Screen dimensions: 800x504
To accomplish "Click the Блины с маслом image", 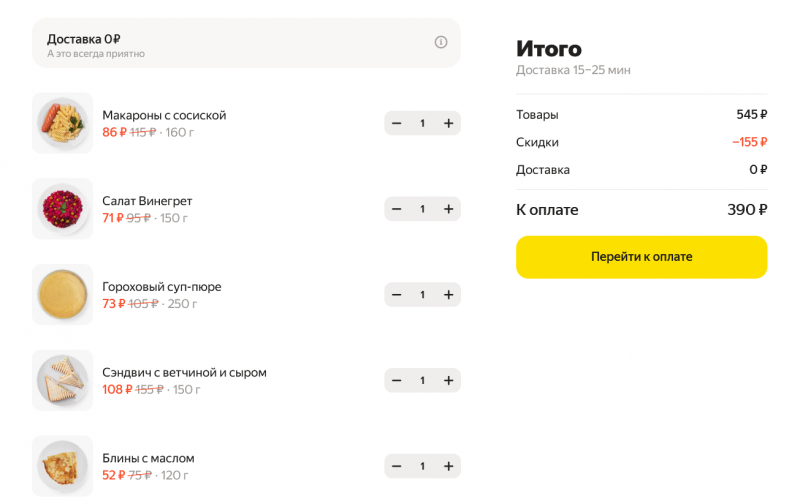I will [x=63, y=466].
